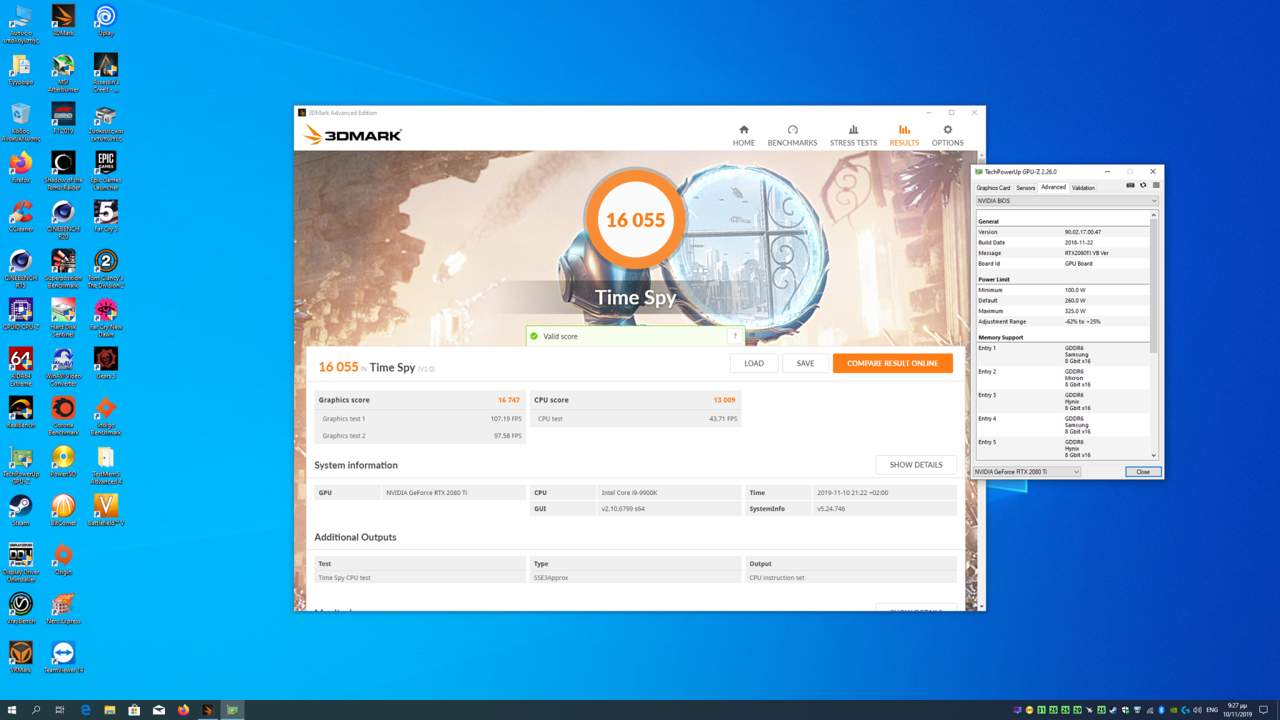This screenshot has height=720, width=1280.
Task: Go to the 3DMark Home section
Action: [743, 136]
